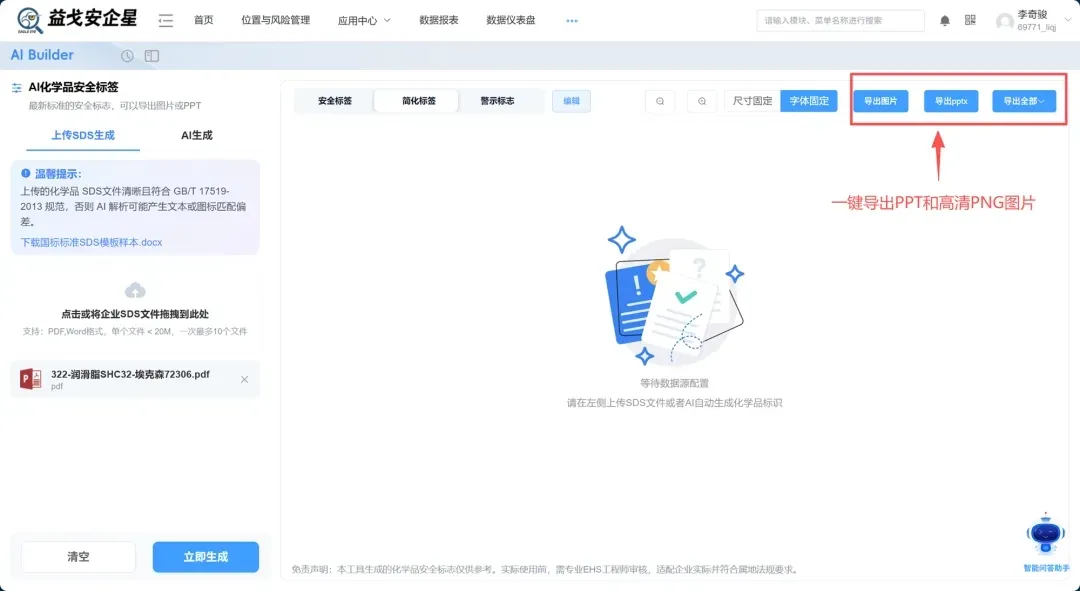Open 数据仪表盘 menu
The width and height of the screenshot is (1080, 591).
[x=510, y=20]
